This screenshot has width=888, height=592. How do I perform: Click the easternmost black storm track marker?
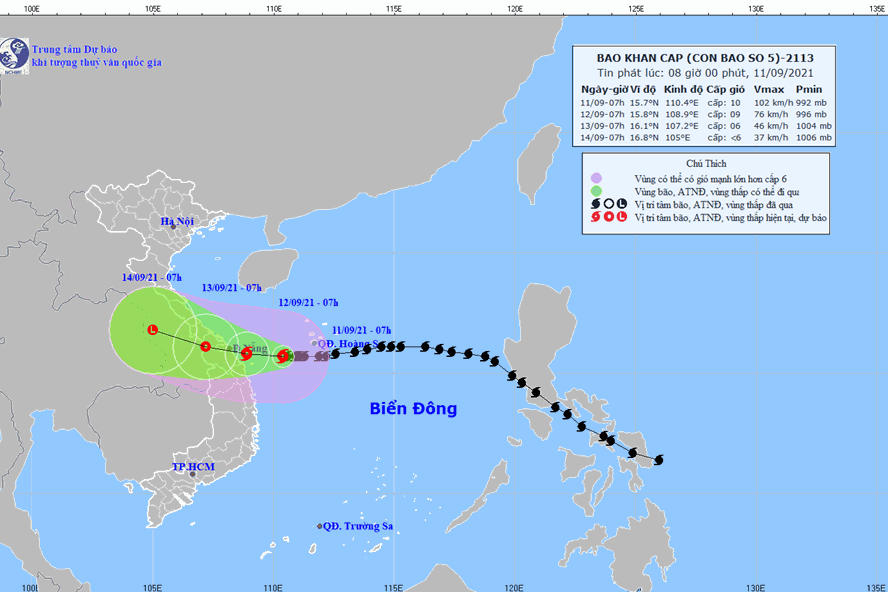(x=657, y=460)
